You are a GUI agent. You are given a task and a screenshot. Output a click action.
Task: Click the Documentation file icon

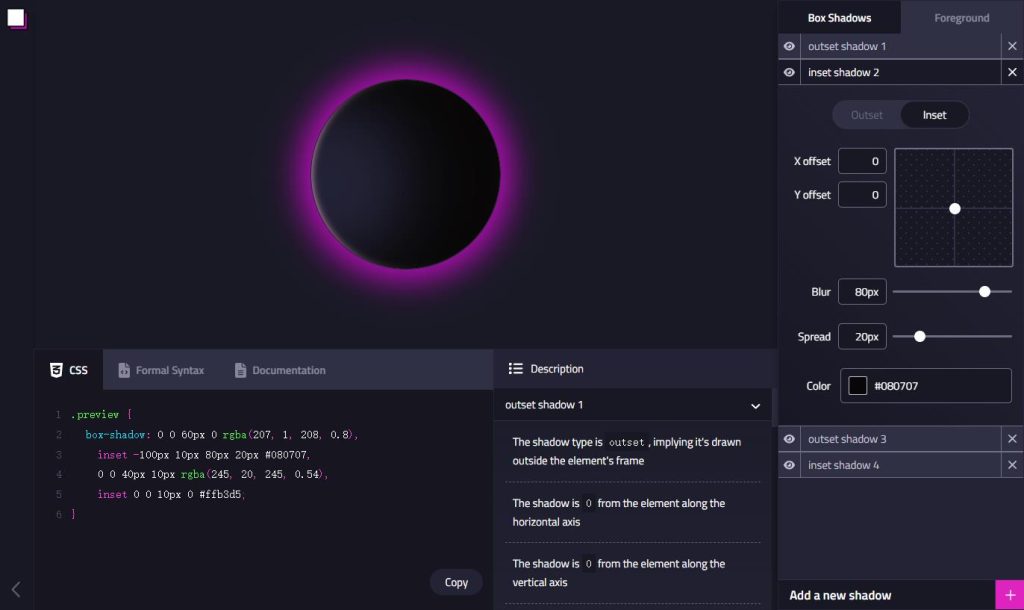240,370
